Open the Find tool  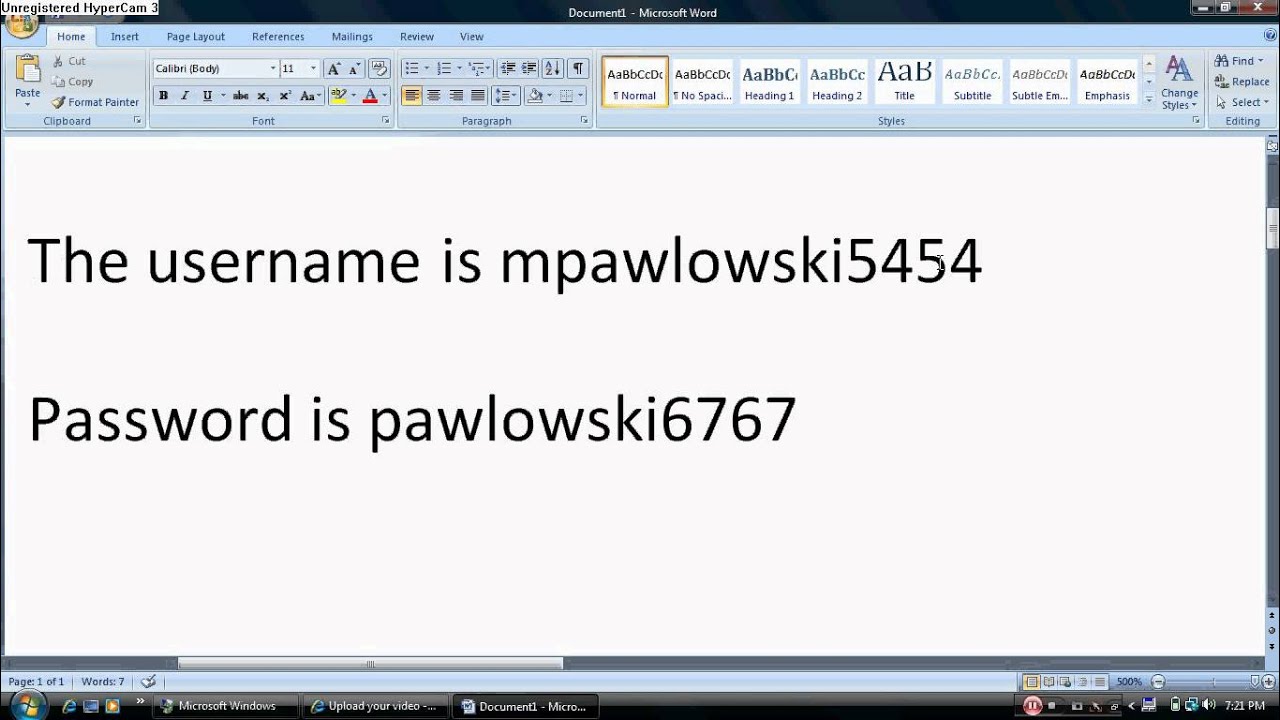1240,61
